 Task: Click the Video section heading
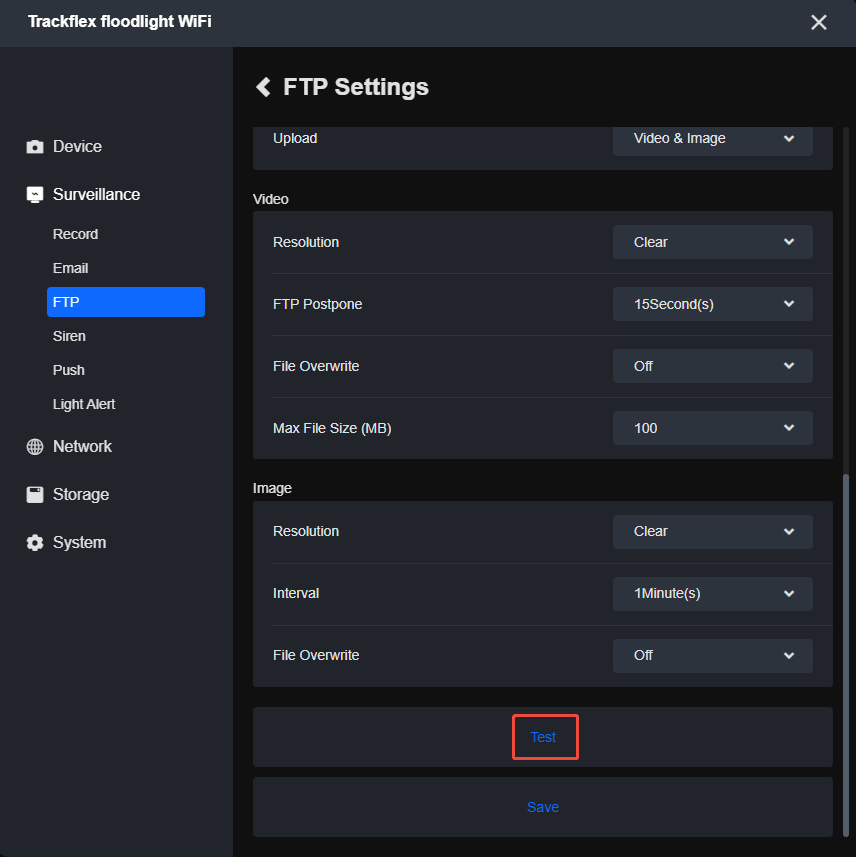click(271, 199)
